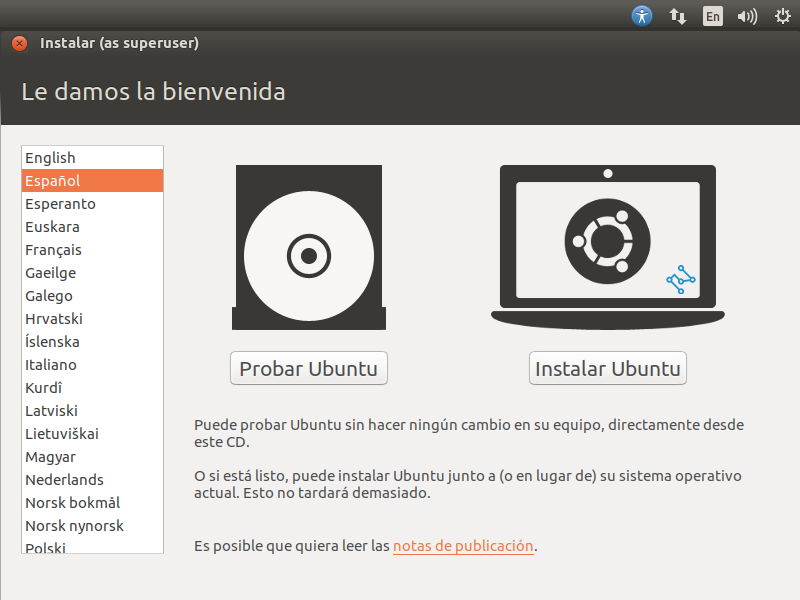Open the notas de publicación link
Screen dimensions: 800x600
(x=463, y=546)
